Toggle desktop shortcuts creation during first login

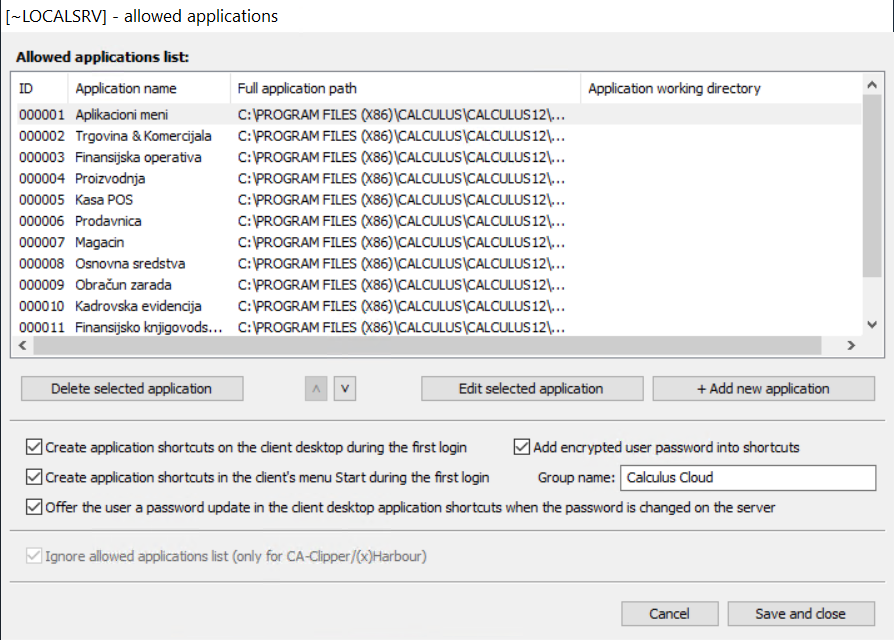(x=35, y=448)
